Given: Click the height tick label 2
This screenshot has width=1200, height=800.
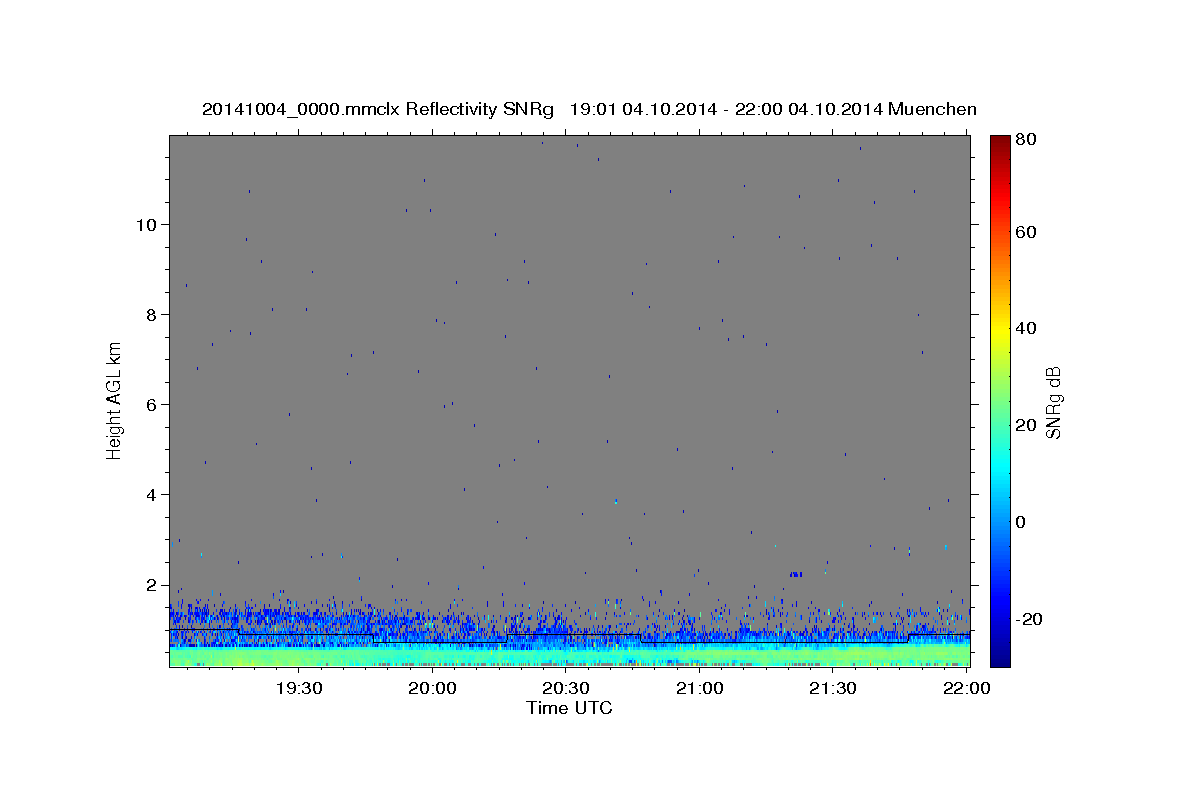Looking at the screenshot, I should click(x=150, y=584).
